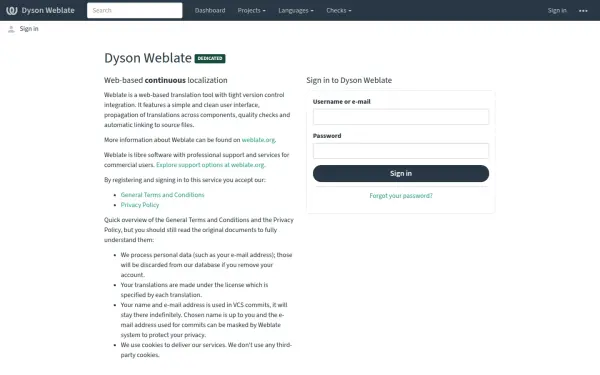Click the Sign in breadcrumb link
The image size is (600, 375).
point(29,29)
